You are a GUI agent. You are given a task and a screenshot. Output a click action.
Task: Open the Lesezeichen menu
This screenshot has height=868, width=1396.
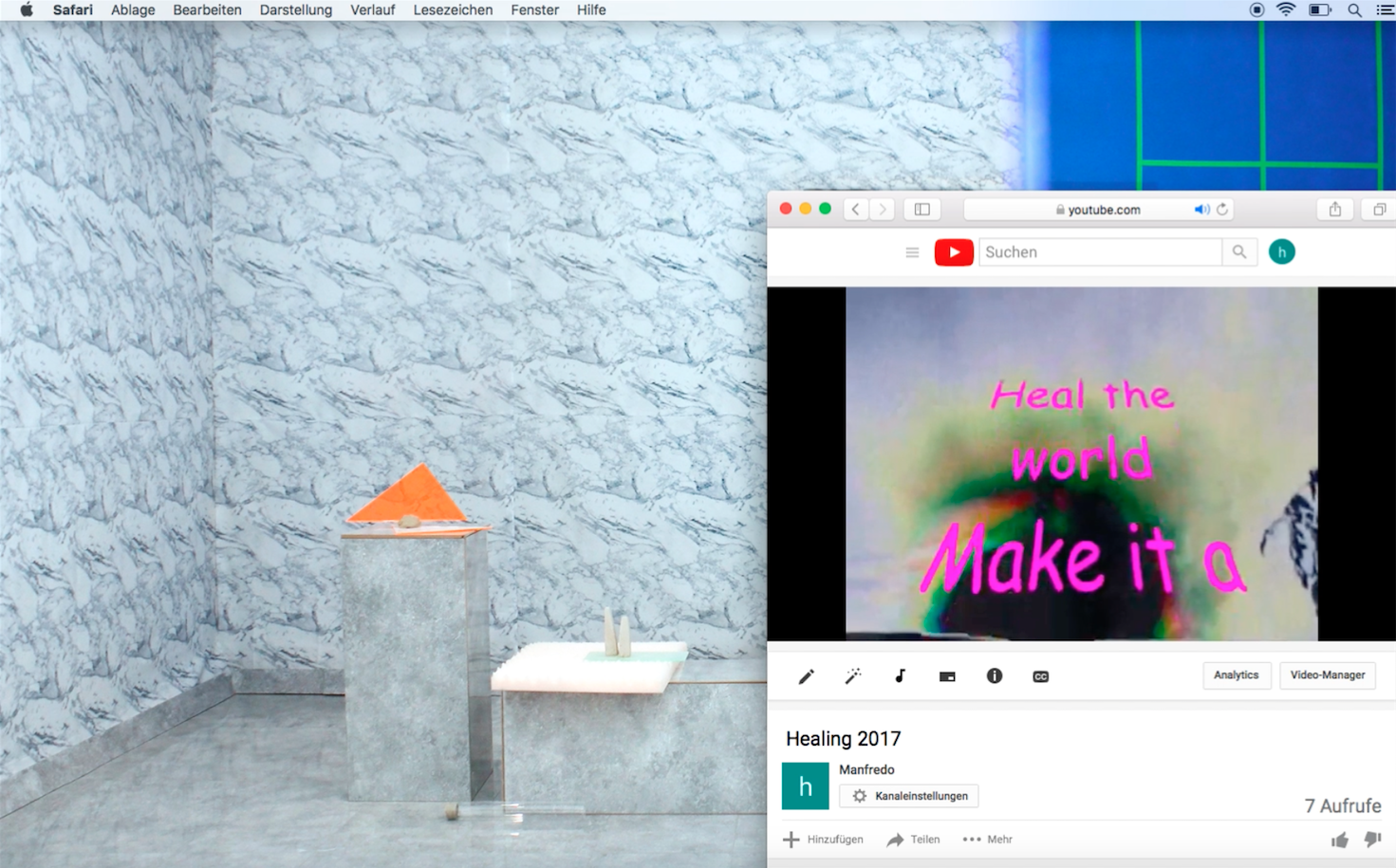[x=453, y=9]
